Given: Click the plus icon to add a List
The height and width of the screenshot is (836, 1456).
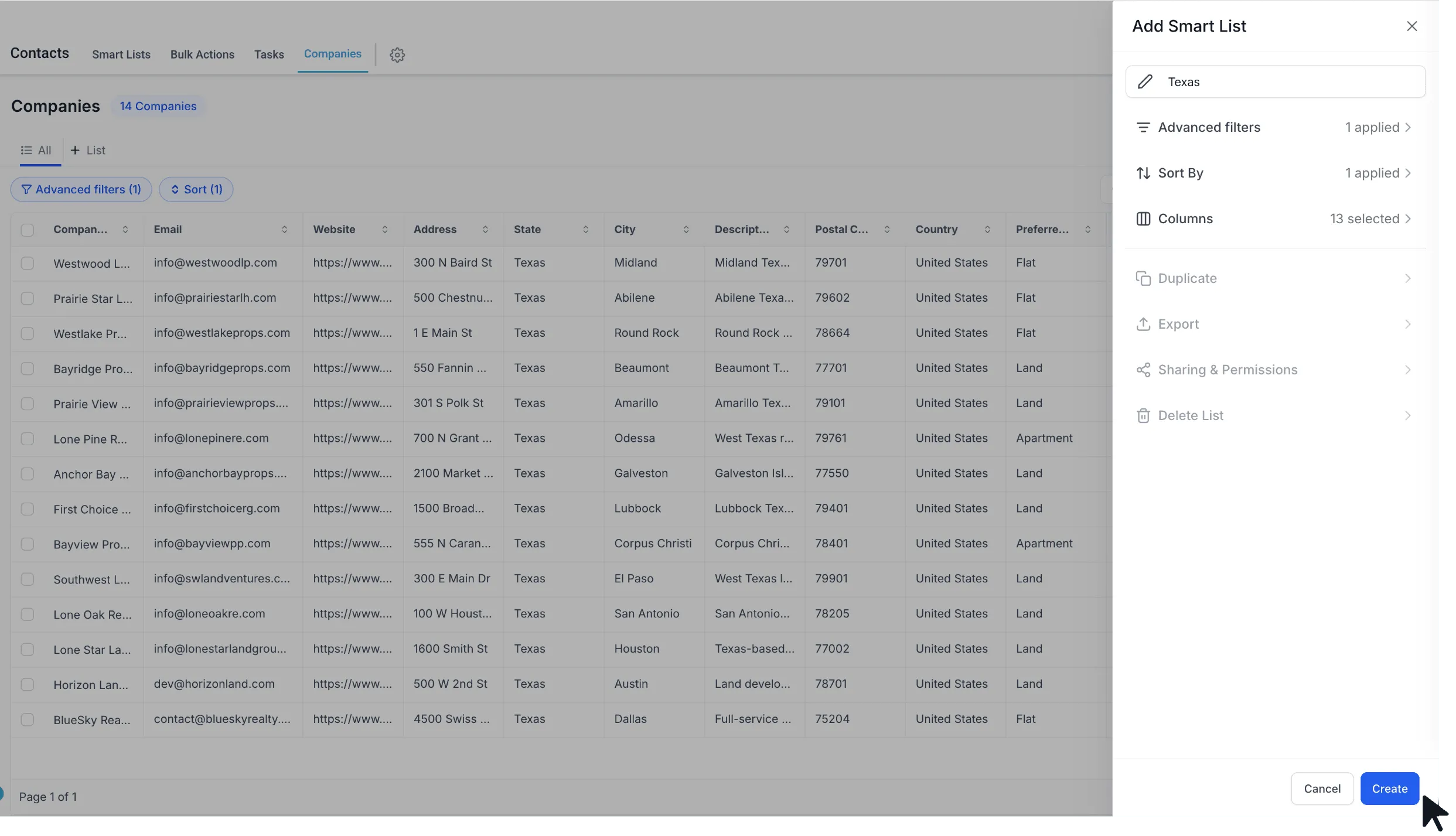Looking at the screenshot, I should coord(75,150).
